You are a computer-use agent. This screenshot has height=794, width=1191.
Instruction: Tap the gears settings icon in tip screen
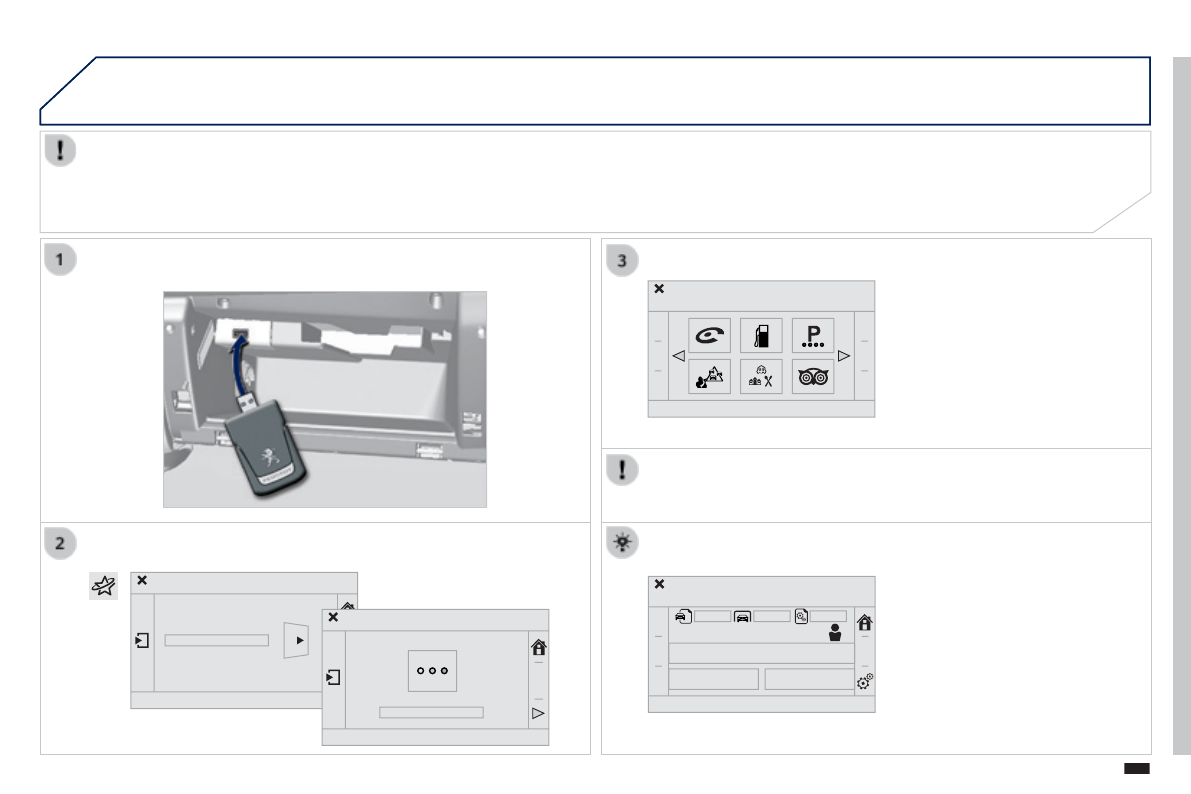864,682
